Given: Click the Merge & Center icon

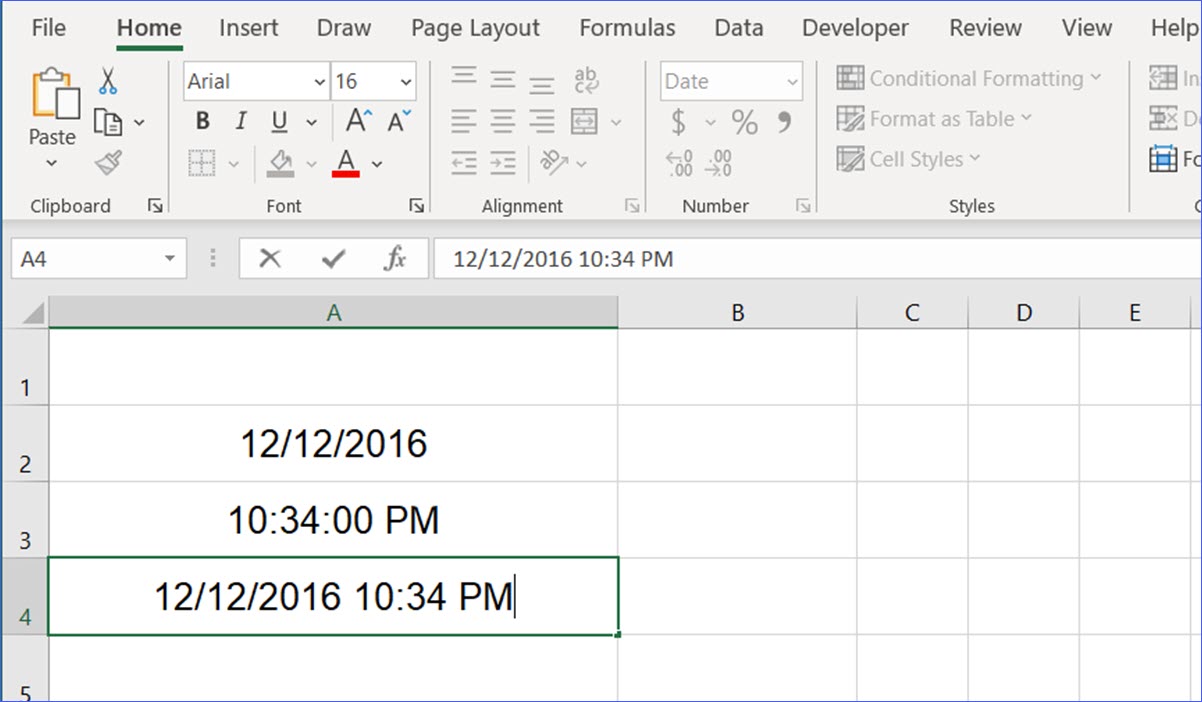Looking at the screenshot, I should coord(584,122).
